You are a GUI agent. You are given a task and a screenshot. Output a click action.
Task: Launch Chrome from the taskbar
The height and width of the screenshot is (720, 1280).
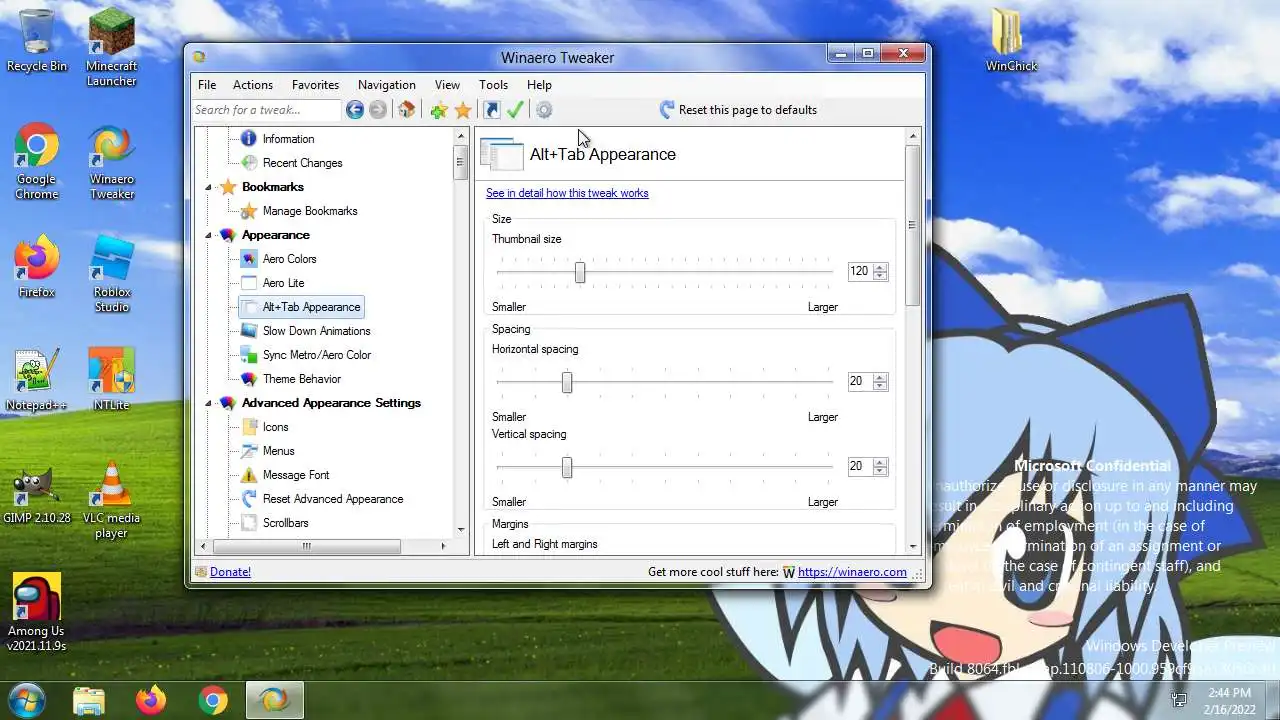tap(213, 700)
